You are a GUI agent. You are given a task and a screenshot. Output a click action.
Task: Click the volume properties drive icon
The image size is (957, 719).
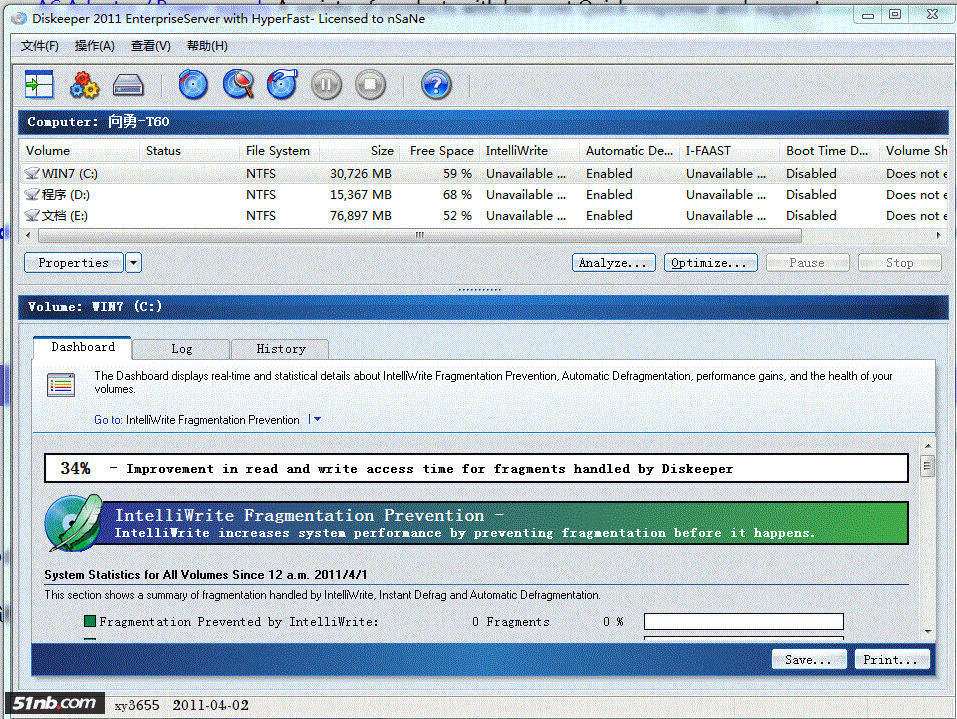128,85
